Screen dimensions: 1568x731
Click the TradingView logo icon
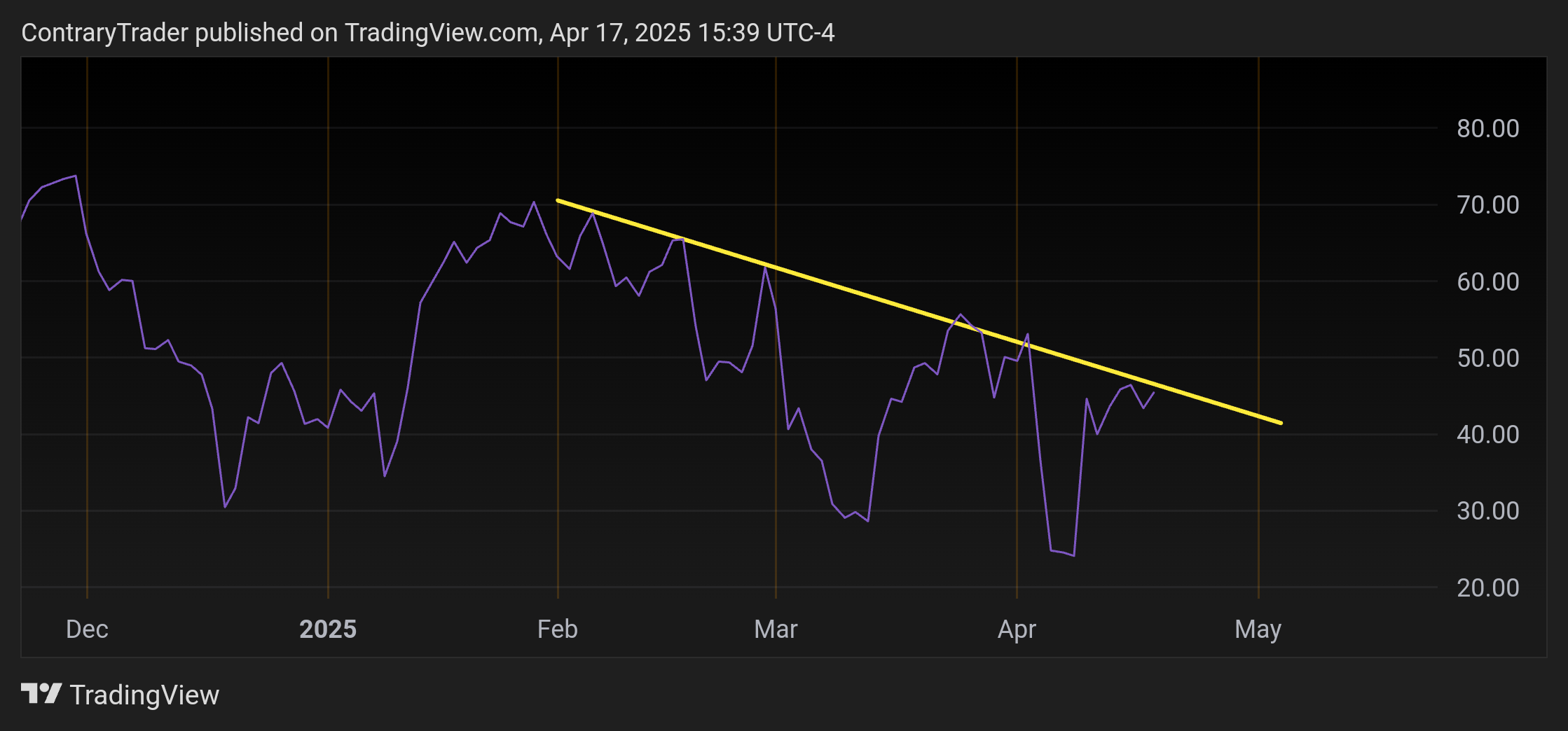point(41,694)
